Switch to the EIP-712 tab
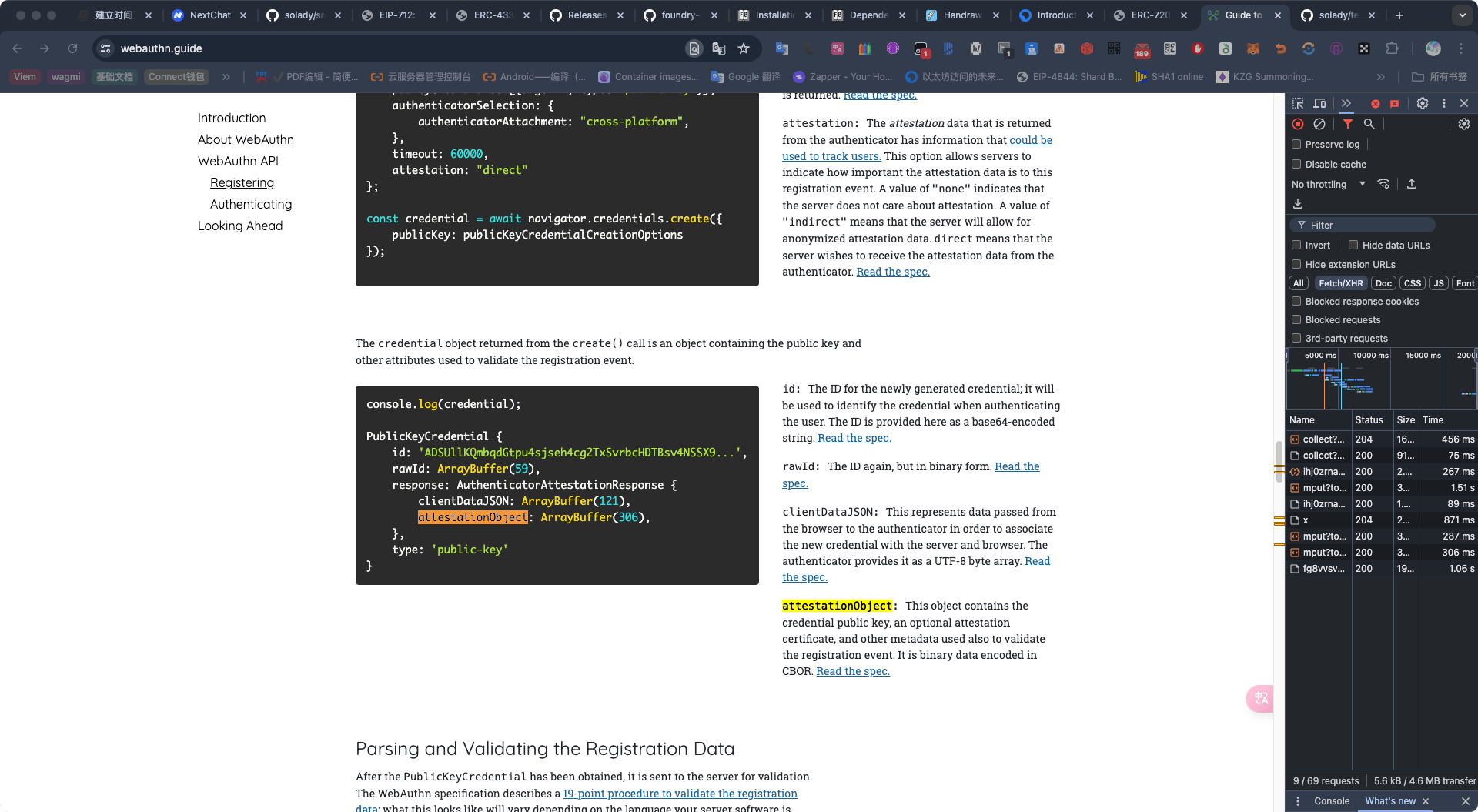 (398, 15)
